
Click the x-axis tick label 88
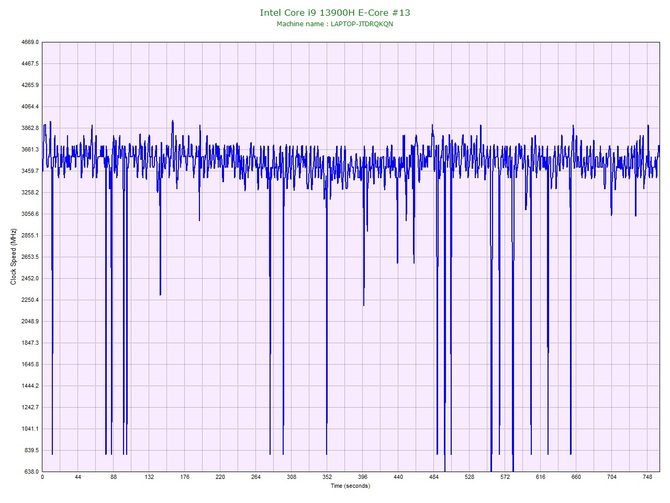pos(113,477)
